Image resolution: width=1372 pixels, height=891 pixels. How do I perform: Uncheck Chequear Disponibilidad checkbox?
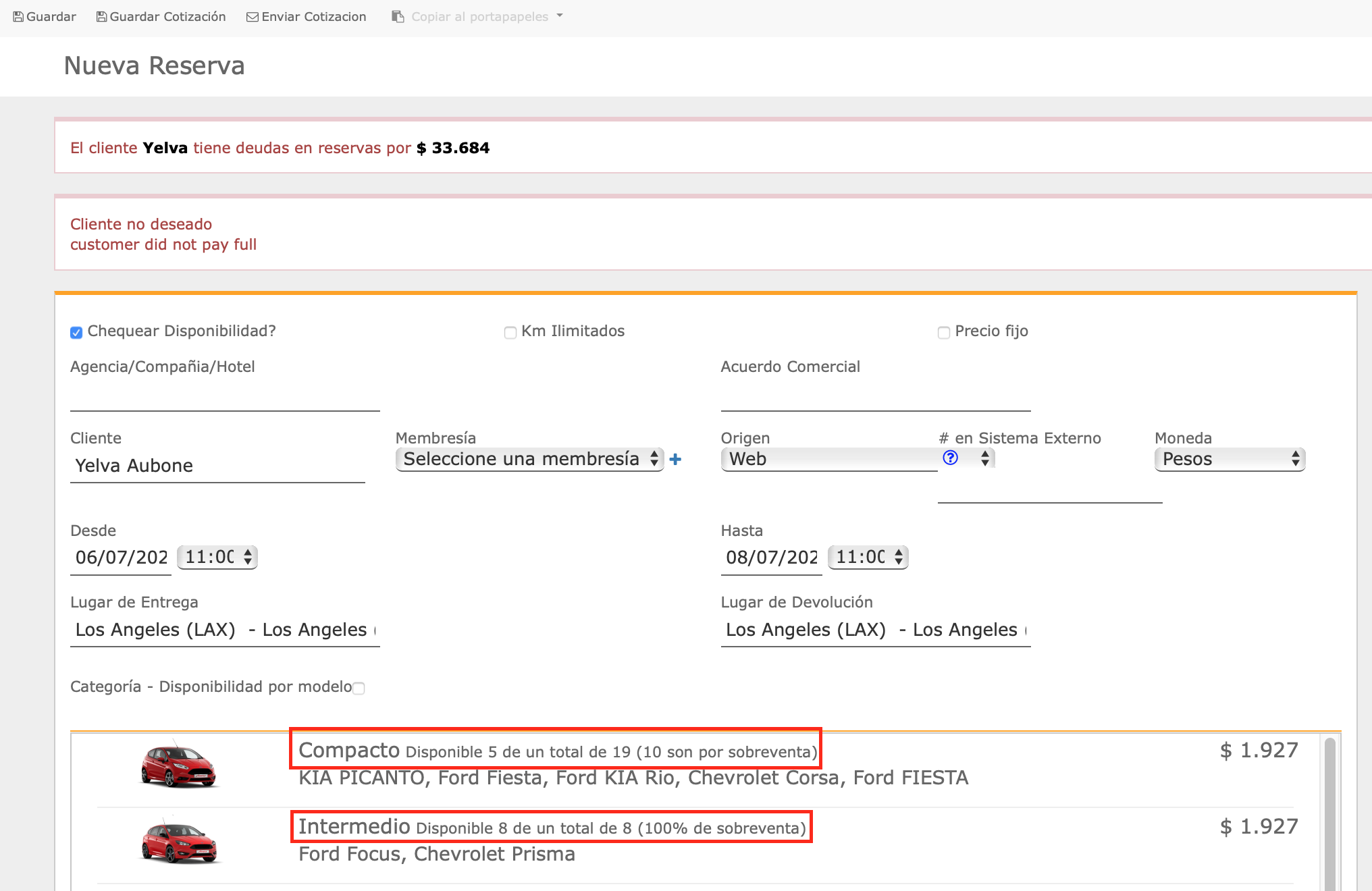click(76, 332)
